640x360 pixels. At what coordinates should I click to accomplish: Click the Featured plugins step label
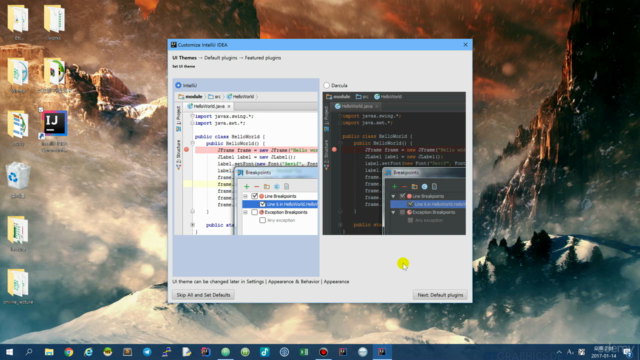(263, 58)
